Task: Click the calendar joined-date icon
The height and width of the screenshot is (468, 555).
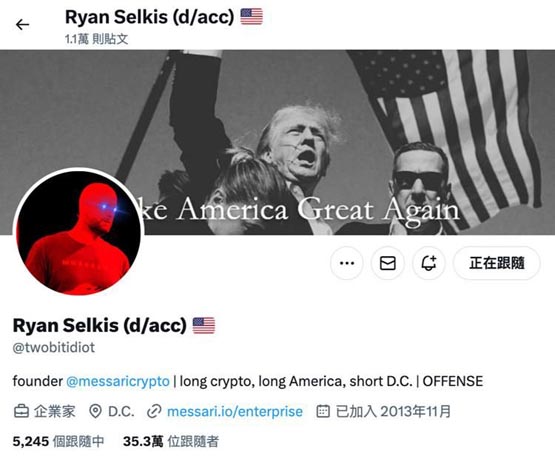Action: tap(323, 411)
